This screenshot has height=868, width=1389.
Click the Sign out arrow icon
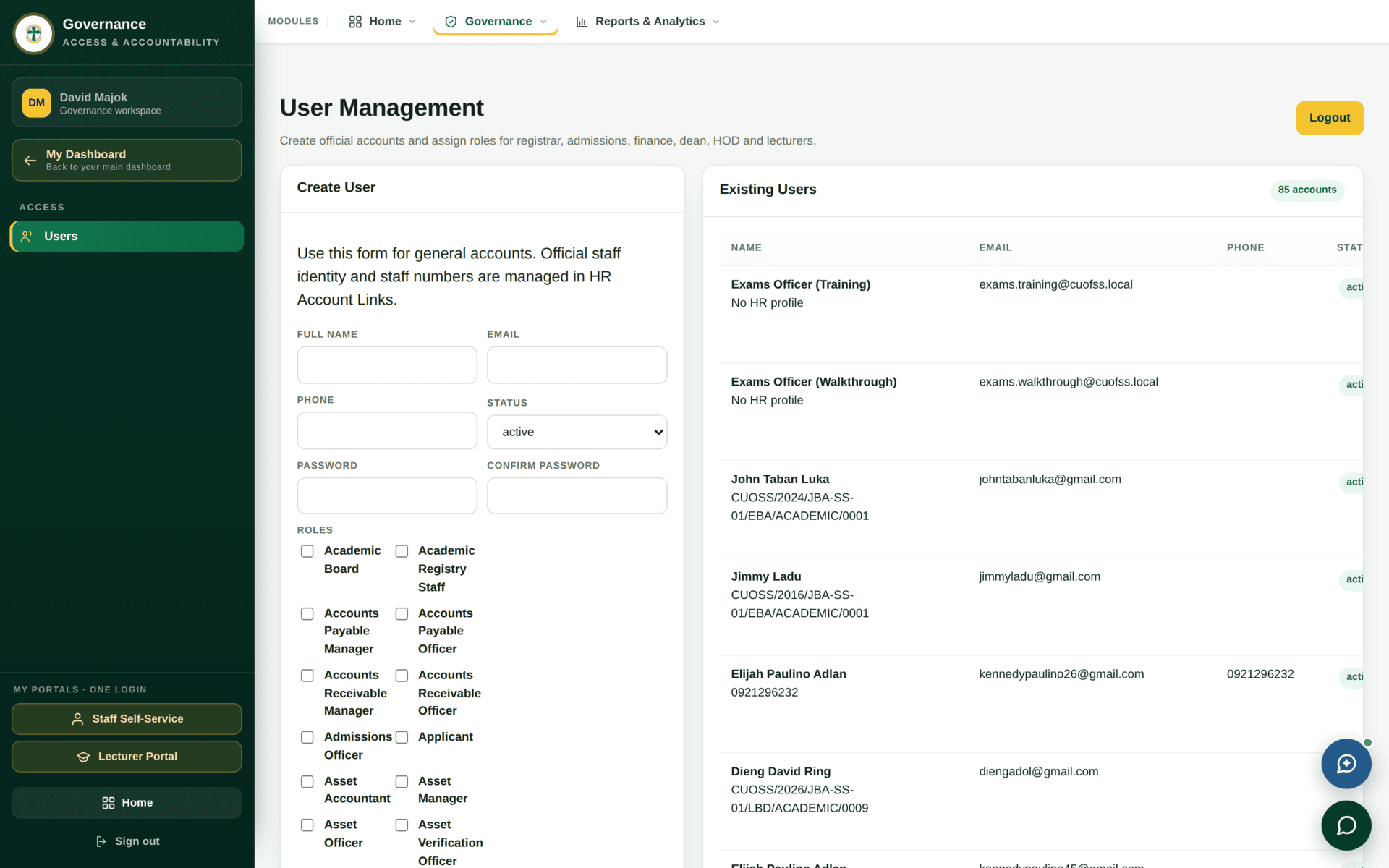pos(101,841)
